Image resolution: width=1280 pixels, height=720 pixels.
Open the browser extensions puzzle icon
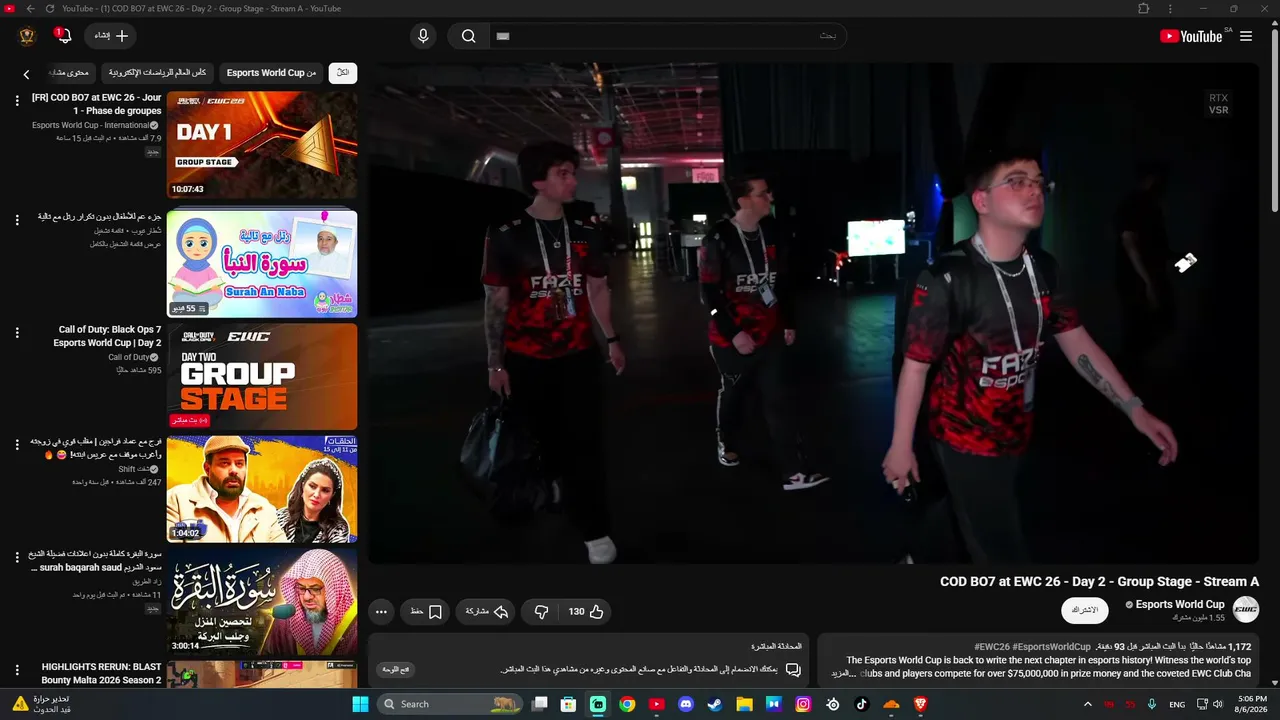(1143, 9)
